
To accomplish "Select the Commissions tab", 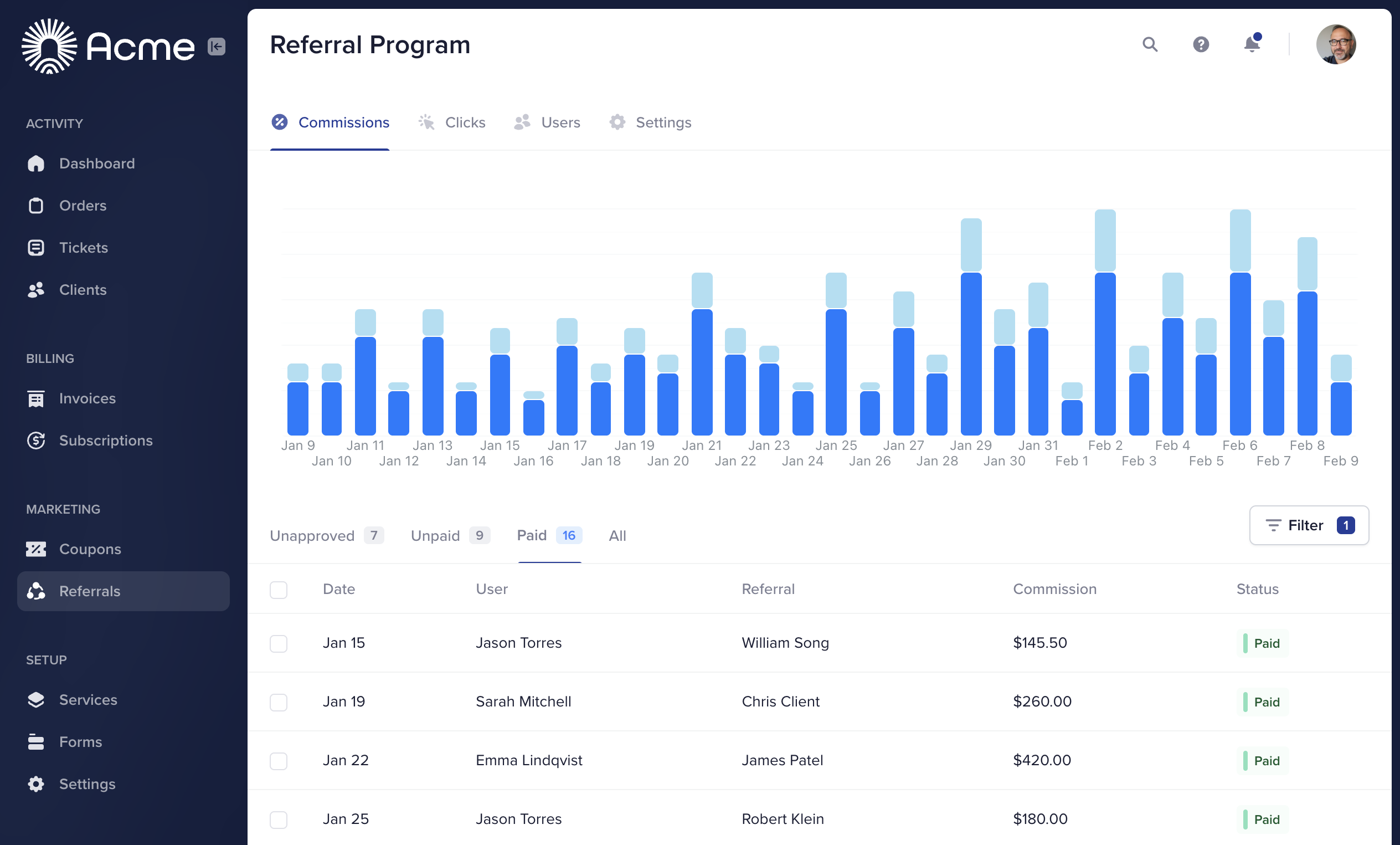I will click(x=330, y=123).
